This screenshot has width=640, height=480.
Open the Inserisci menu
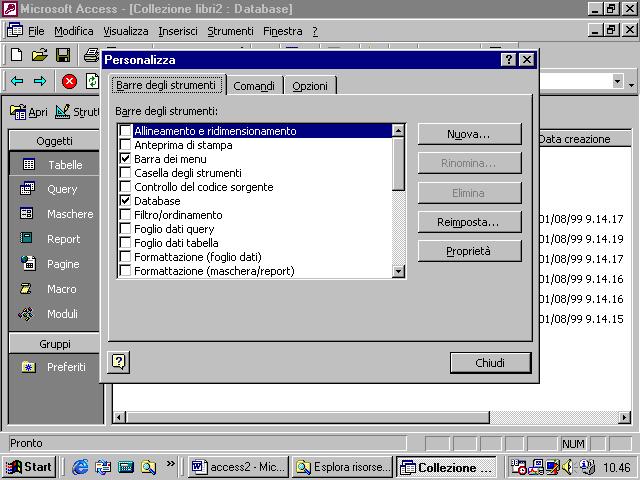pyautogui.click(x=178, y=31)
